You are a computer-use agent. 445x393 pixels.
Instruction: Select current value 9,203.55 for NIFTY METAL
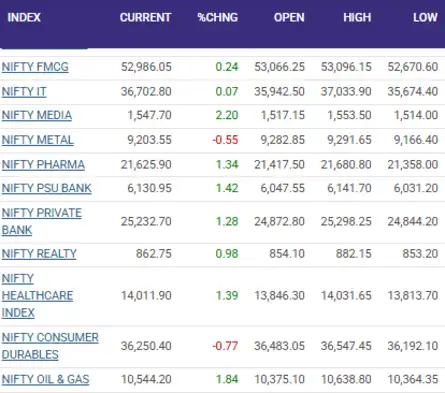149,140
